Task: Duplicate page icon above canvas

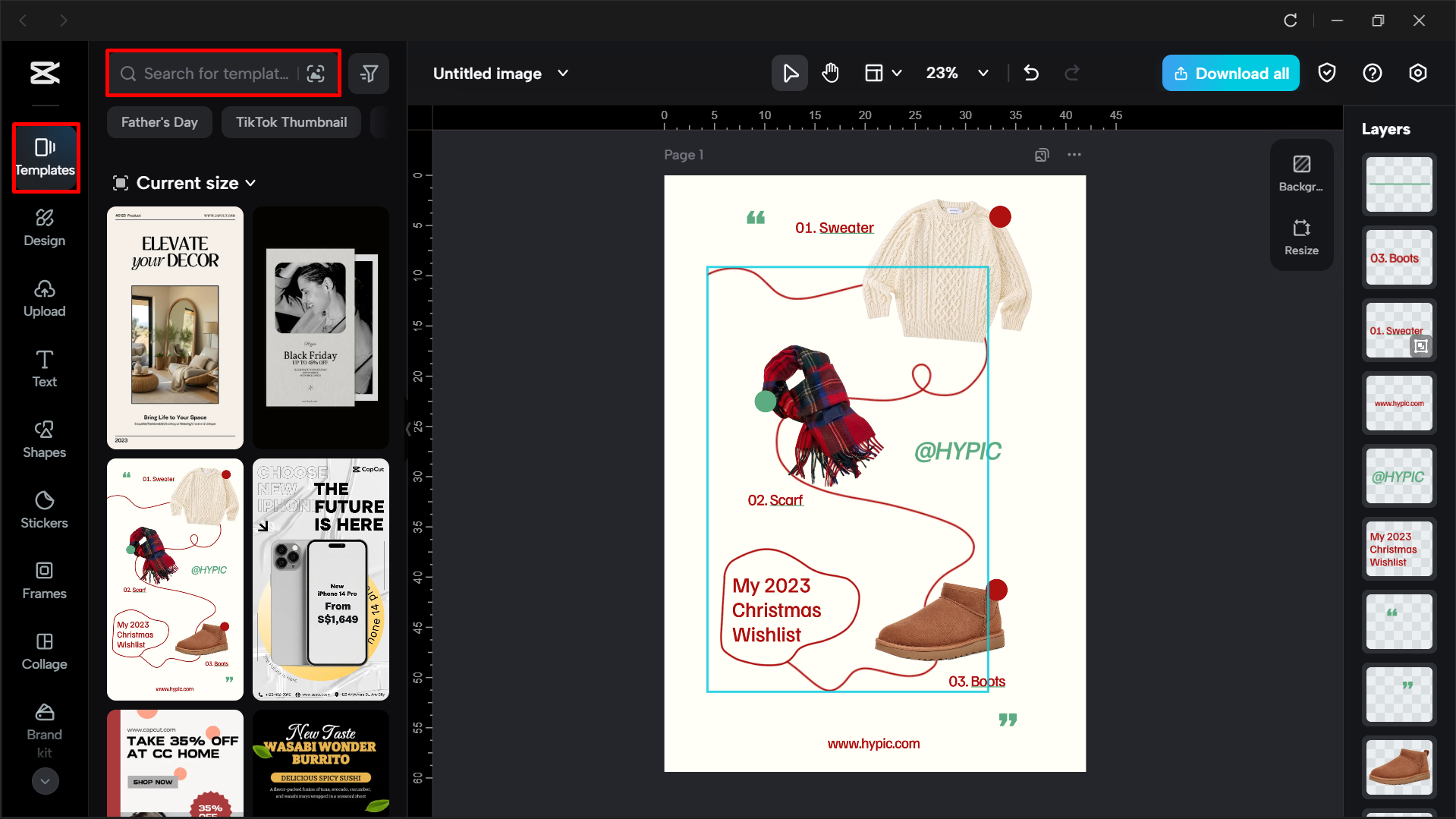Action: (1042, 155)
